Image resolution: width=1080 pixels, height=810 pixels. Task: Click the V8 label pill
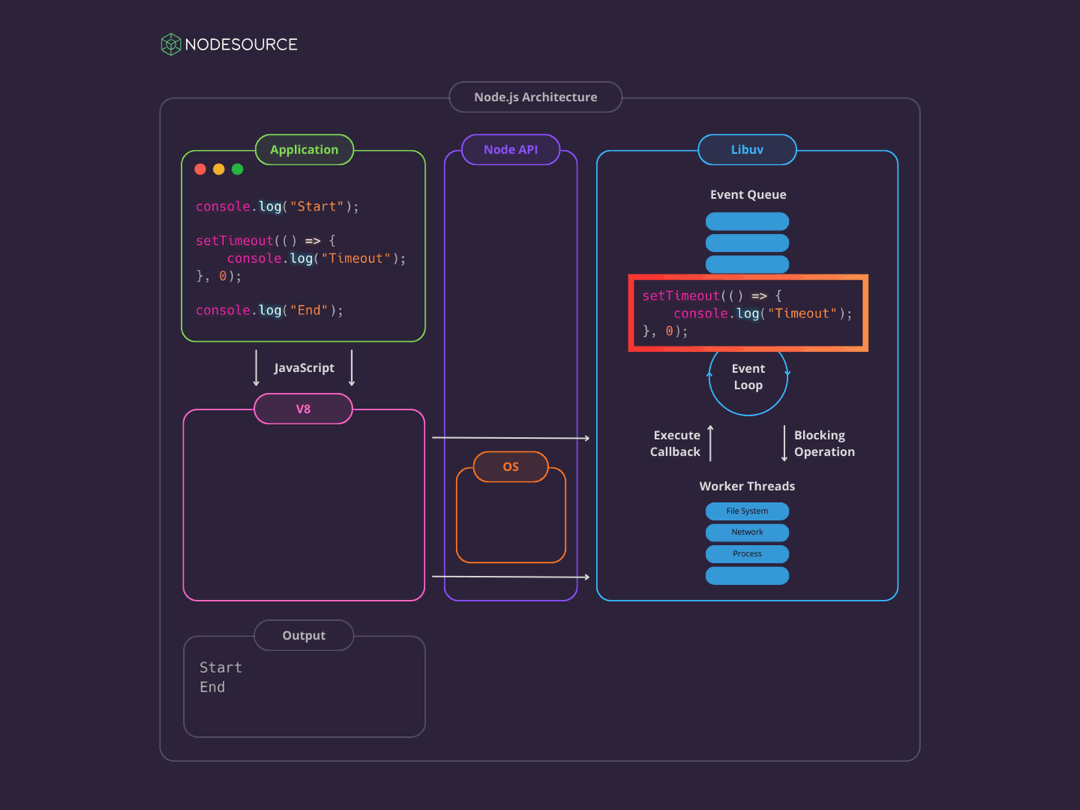(303, 409)
